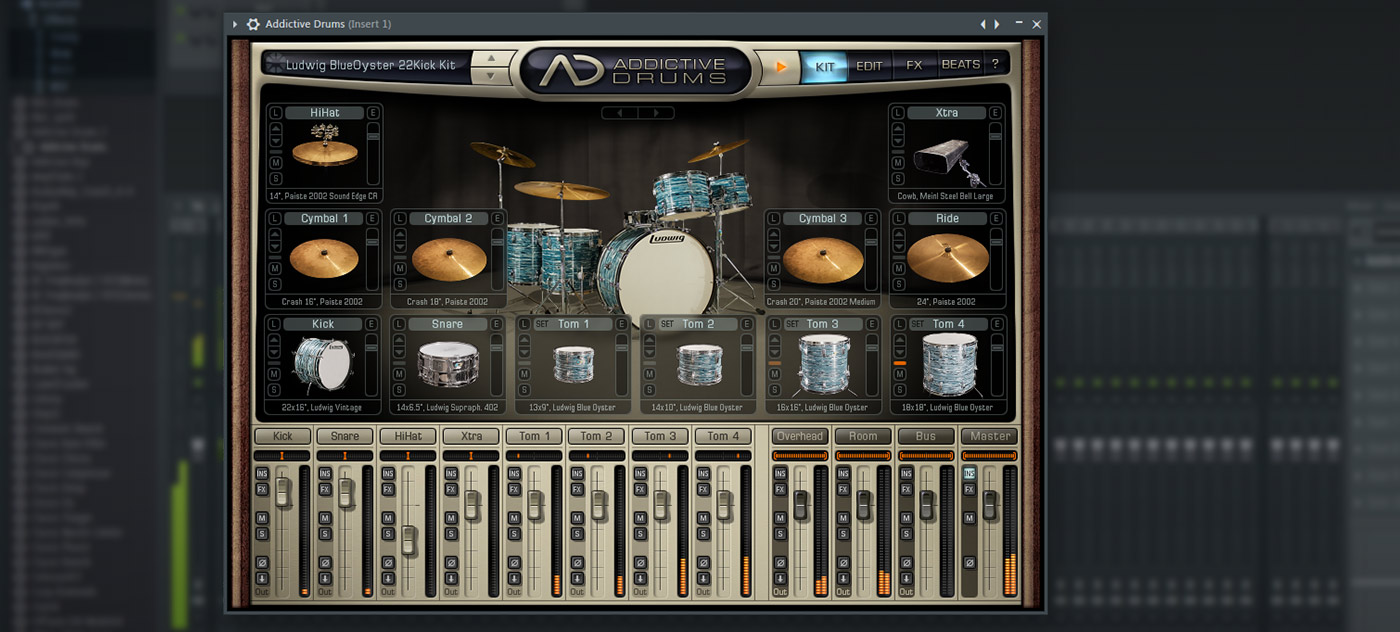
Task: Solo the HiHat mixer channel
Action: (388, 533)
